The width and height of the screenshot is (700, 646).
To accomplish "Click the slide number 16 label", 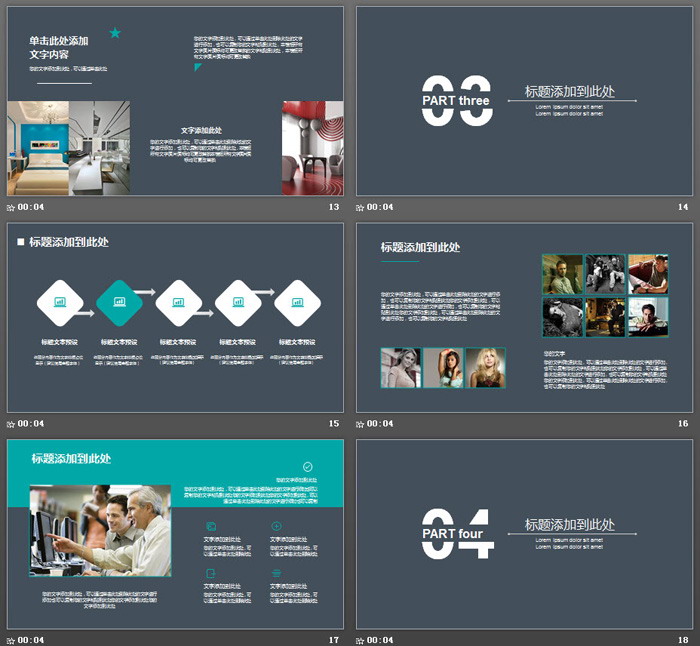I will pos(683,424).
